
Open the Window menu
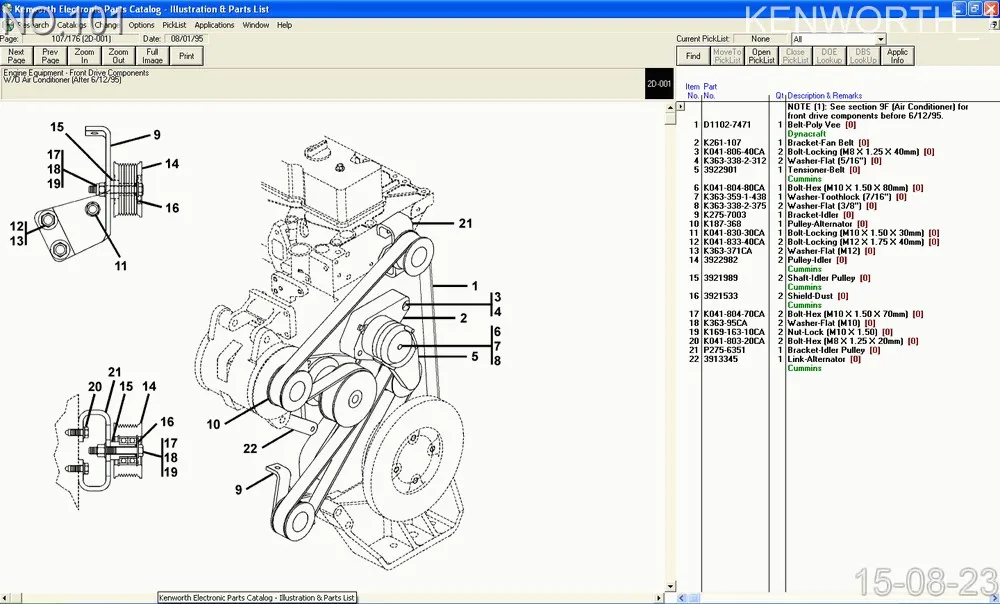coord(256,25)
